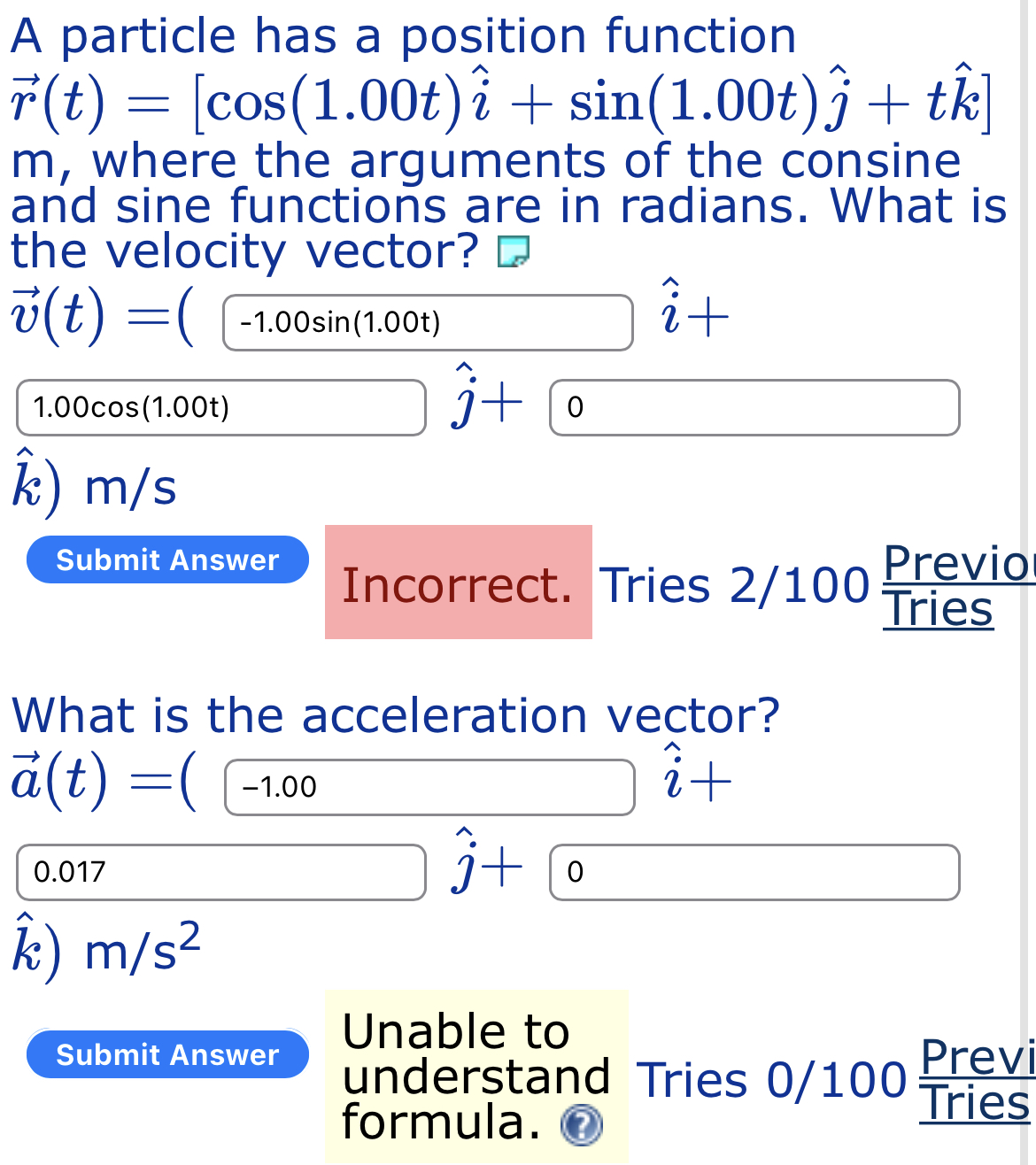Click the acceleration j-component field showing 0.017
This screenshot has height=1165, width=1036.
[x=220, y=873]
